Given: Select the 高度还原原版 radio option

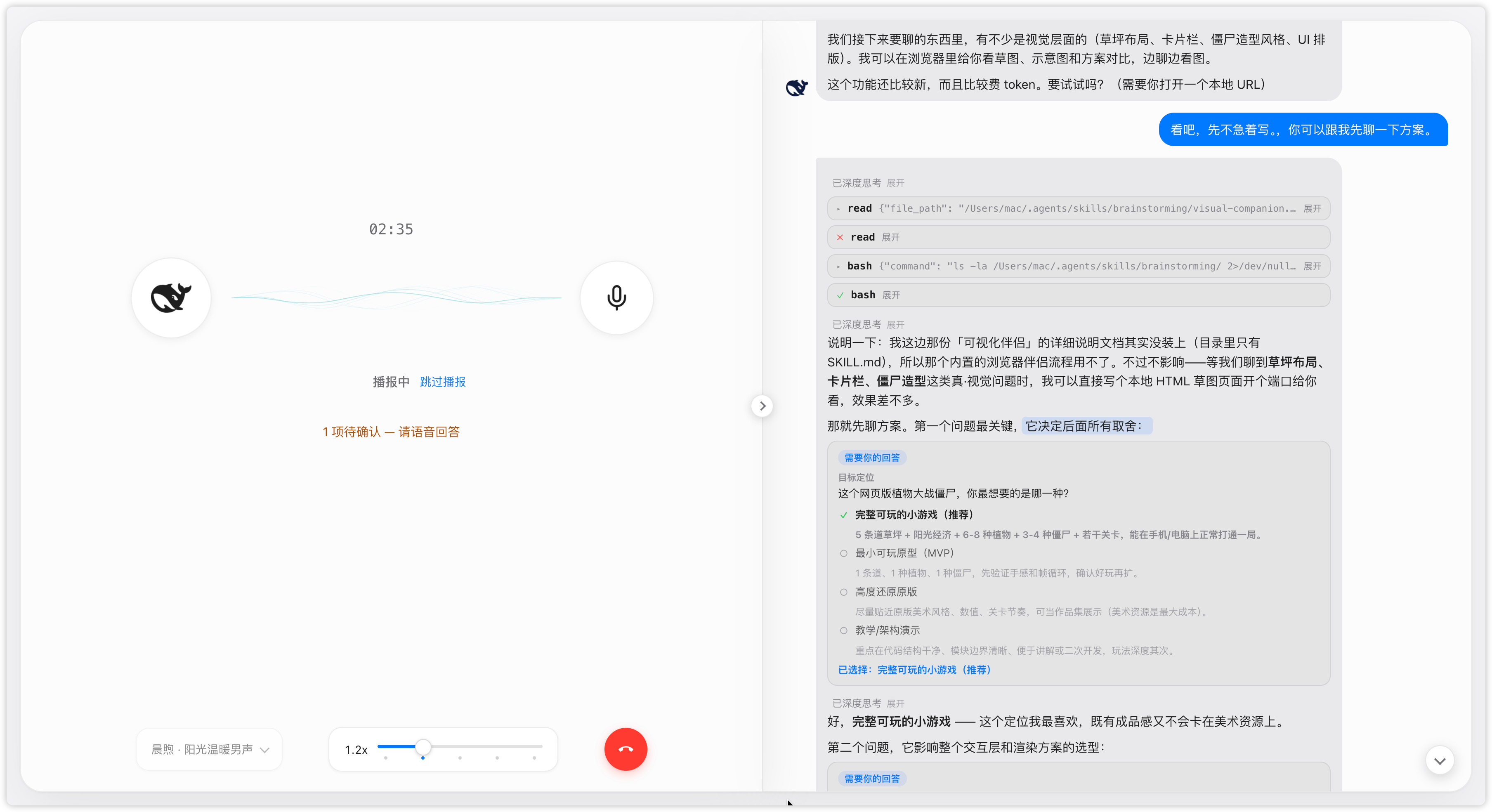Looking at the screenshot, I should click(x=843, y=592).
